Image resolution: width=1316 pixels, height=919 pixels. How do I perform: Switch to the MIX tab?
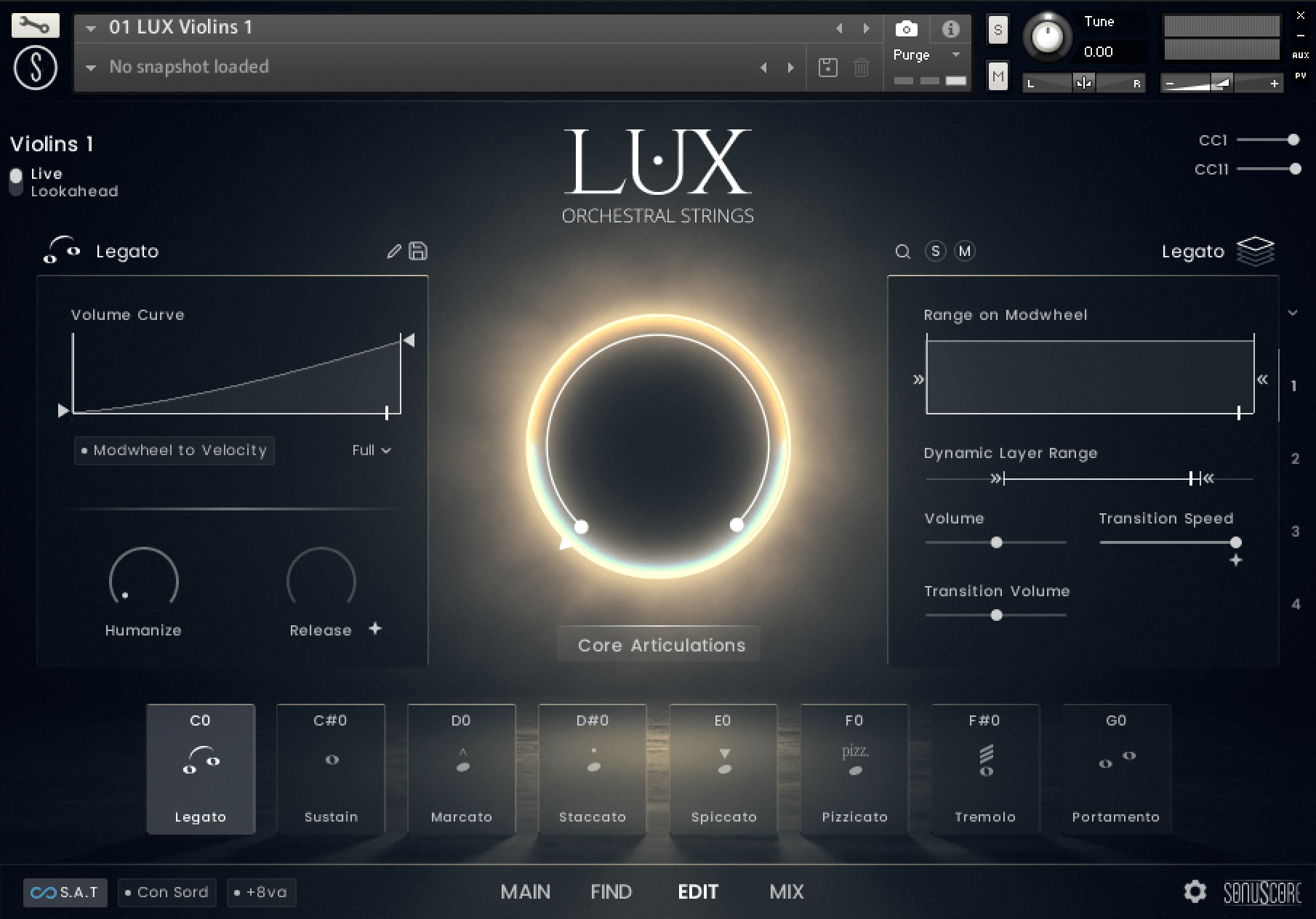pos(787,891)
